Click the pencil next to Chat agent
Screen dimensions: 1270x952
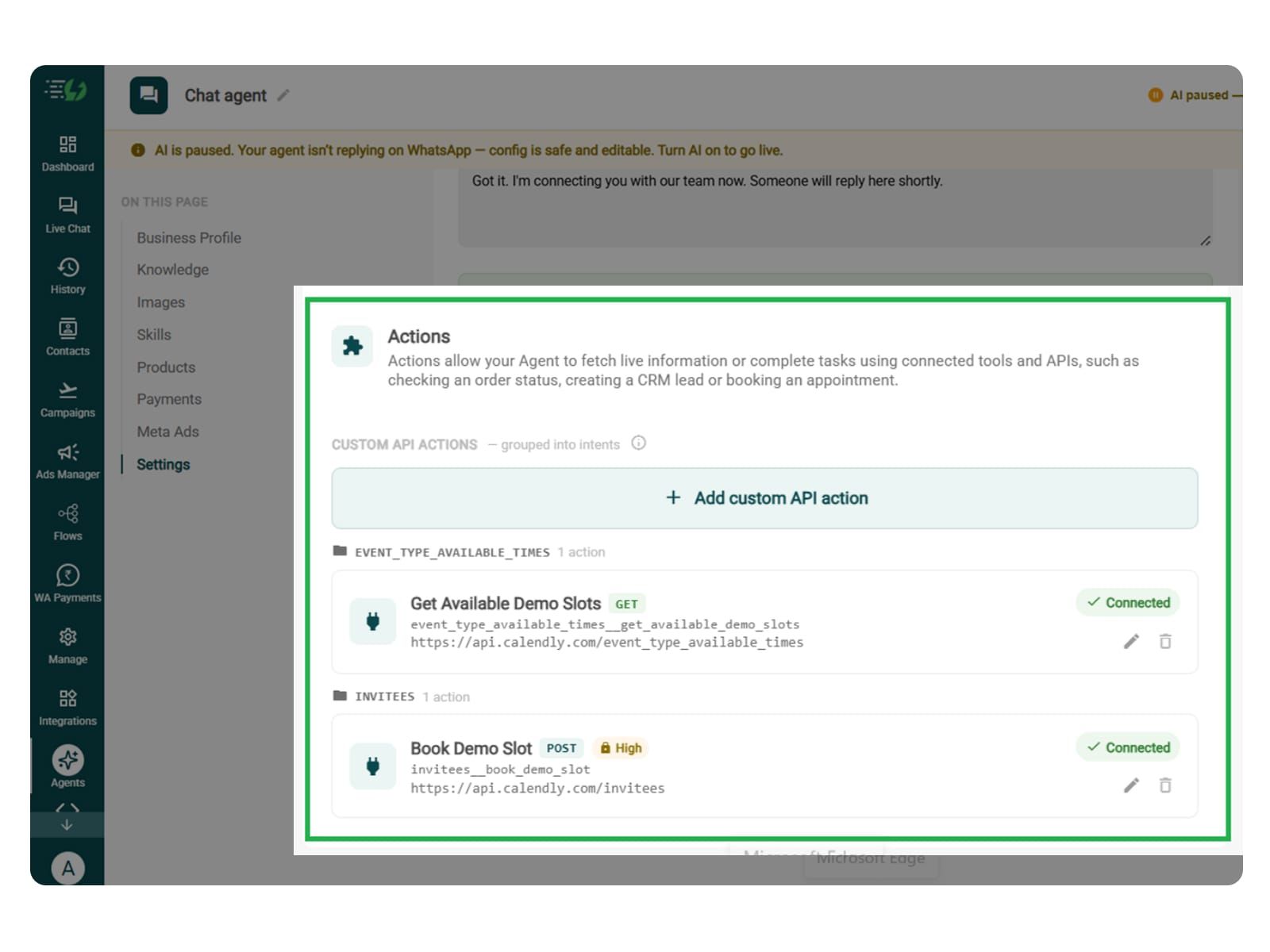click(x=283, y=95)
